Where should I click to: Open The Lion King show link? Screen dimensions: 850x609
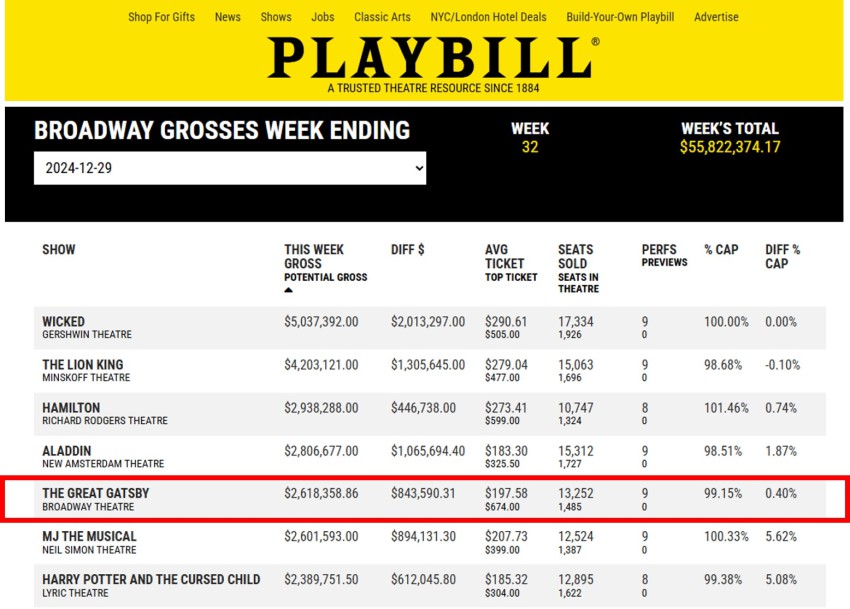click(83, 365)
